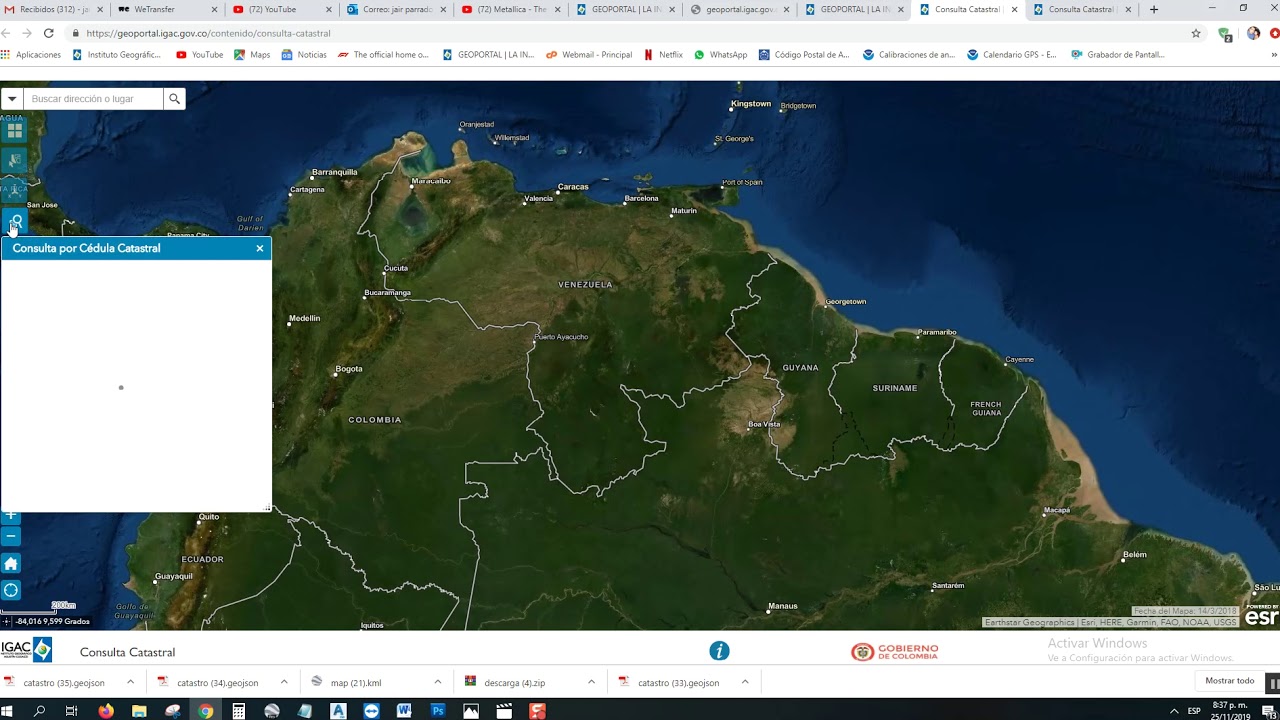Image resolution: width=1280 pixels, height=720 pixels.
Task: Reload the current page
Action: pos(48,33)
